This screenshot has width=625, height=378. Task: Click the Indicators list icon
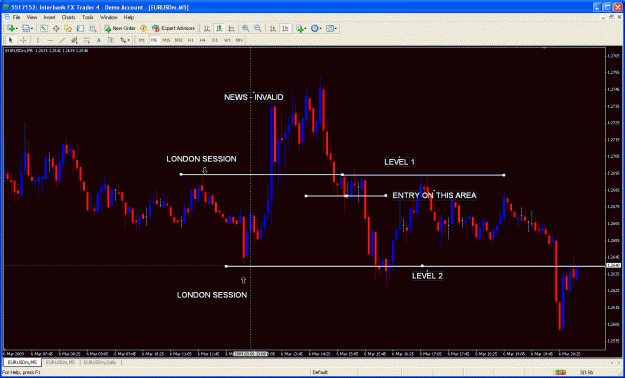tap(301, 28)
